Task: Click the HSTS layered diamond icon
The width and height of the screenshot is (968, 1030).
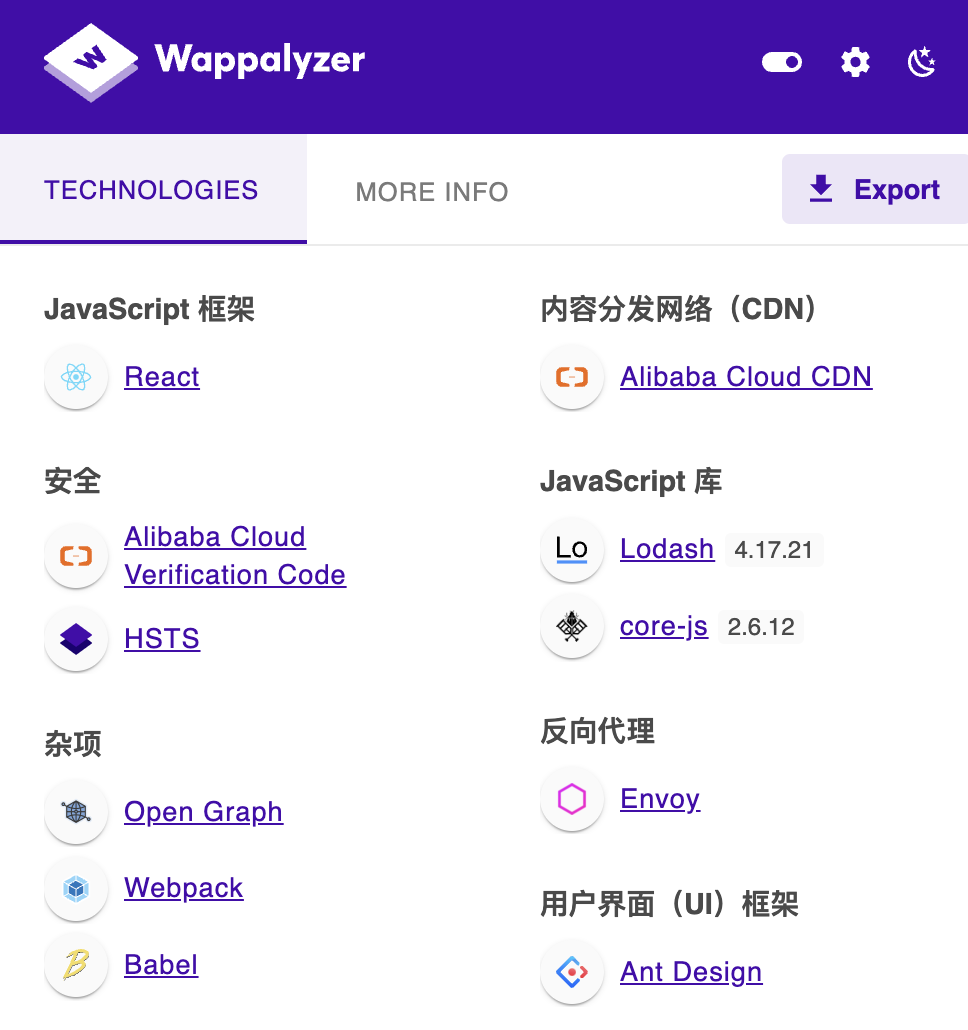Action: tap(76, 638)
